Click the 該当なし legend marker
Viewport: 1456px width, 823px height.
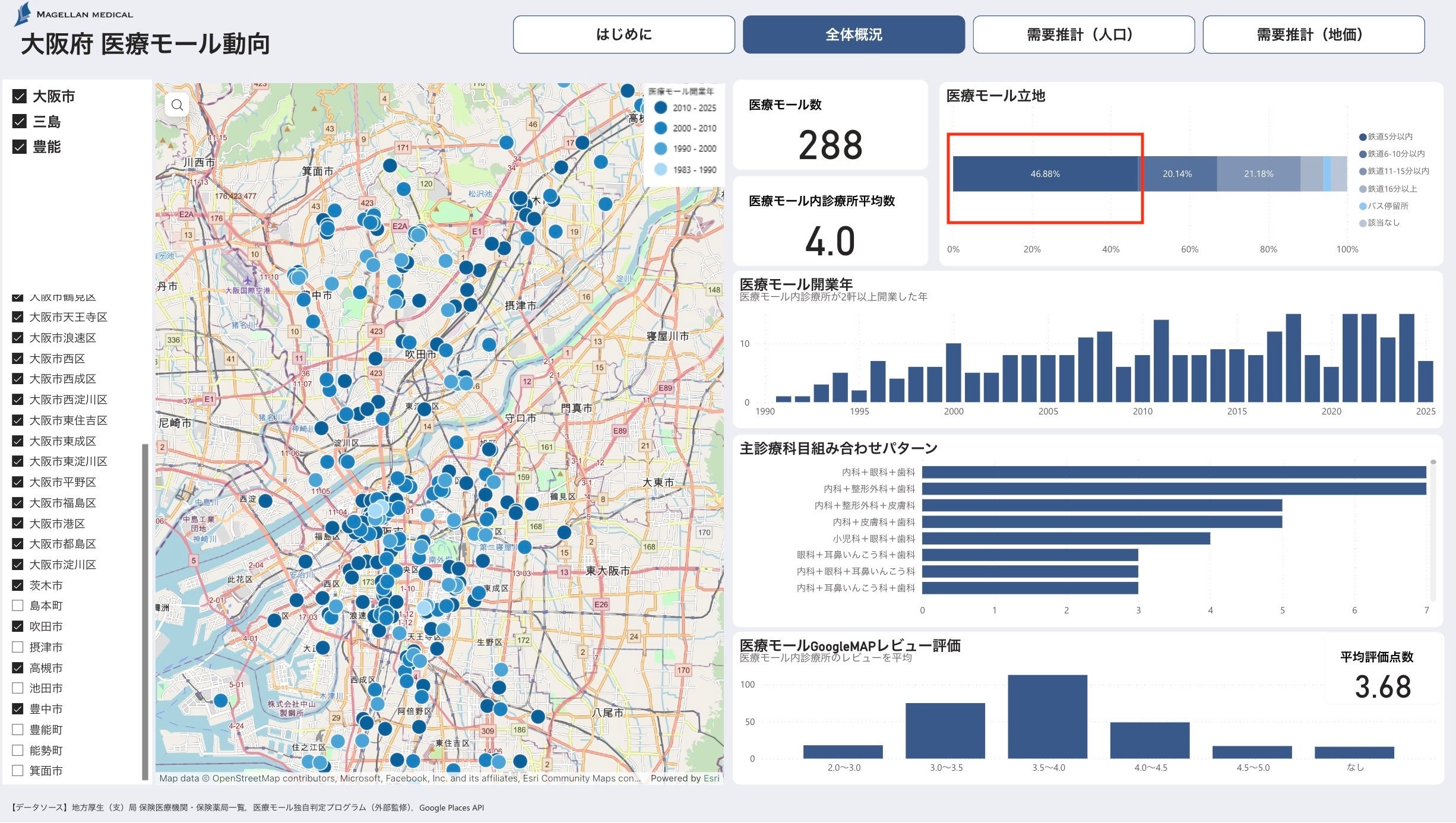coord(1363,223)
